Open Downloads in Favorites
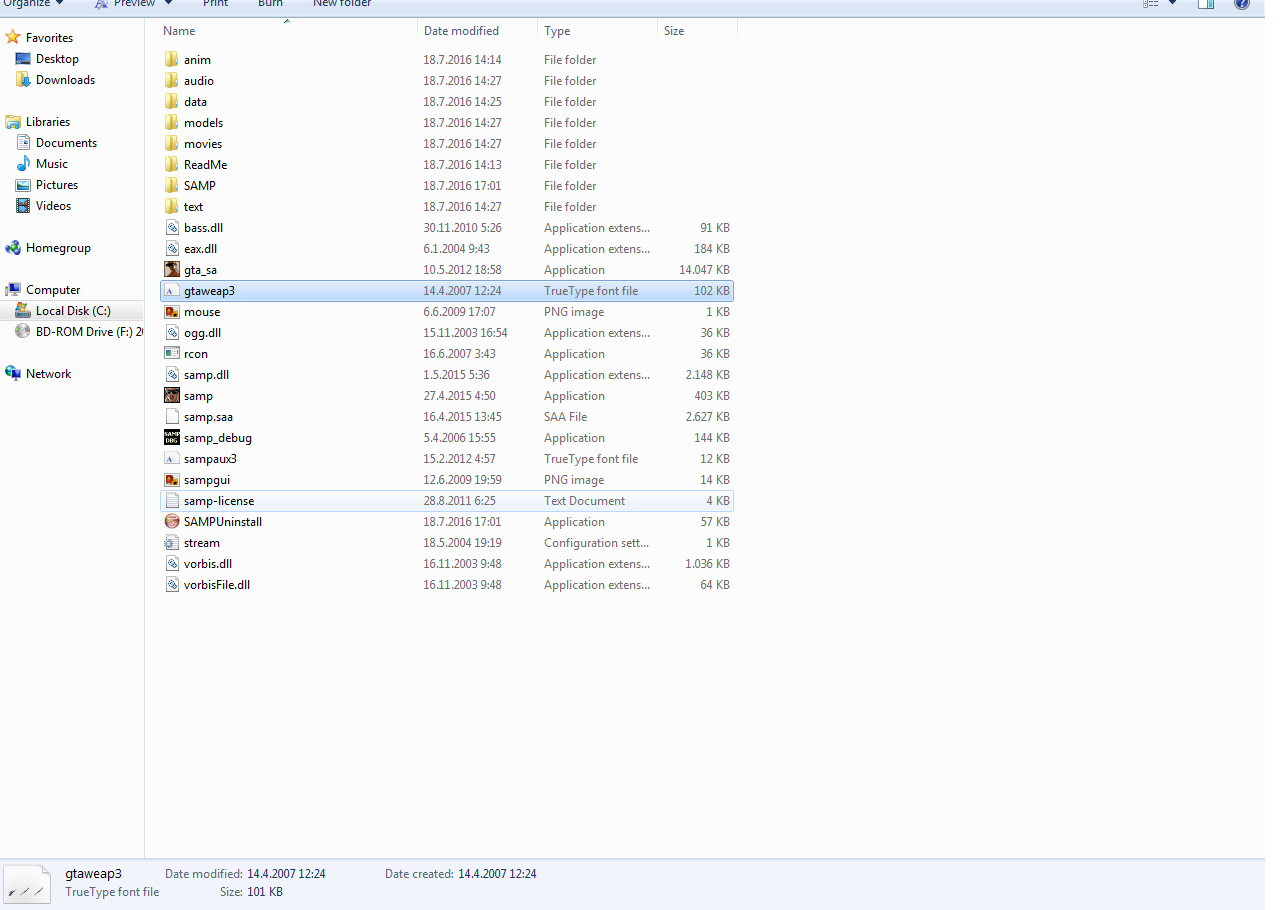The height and width of the screenshot is (910, 1280). [65, 80]
